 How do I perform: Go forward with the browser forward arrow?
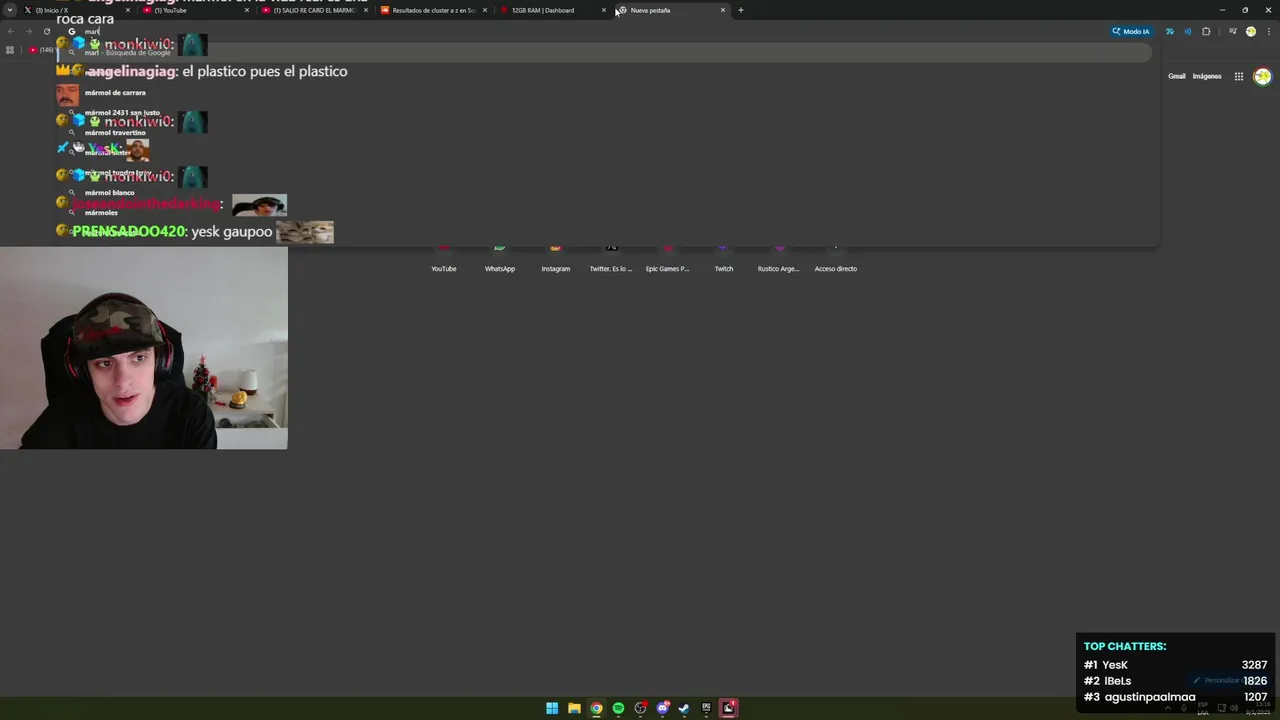[x=29, y=31]
